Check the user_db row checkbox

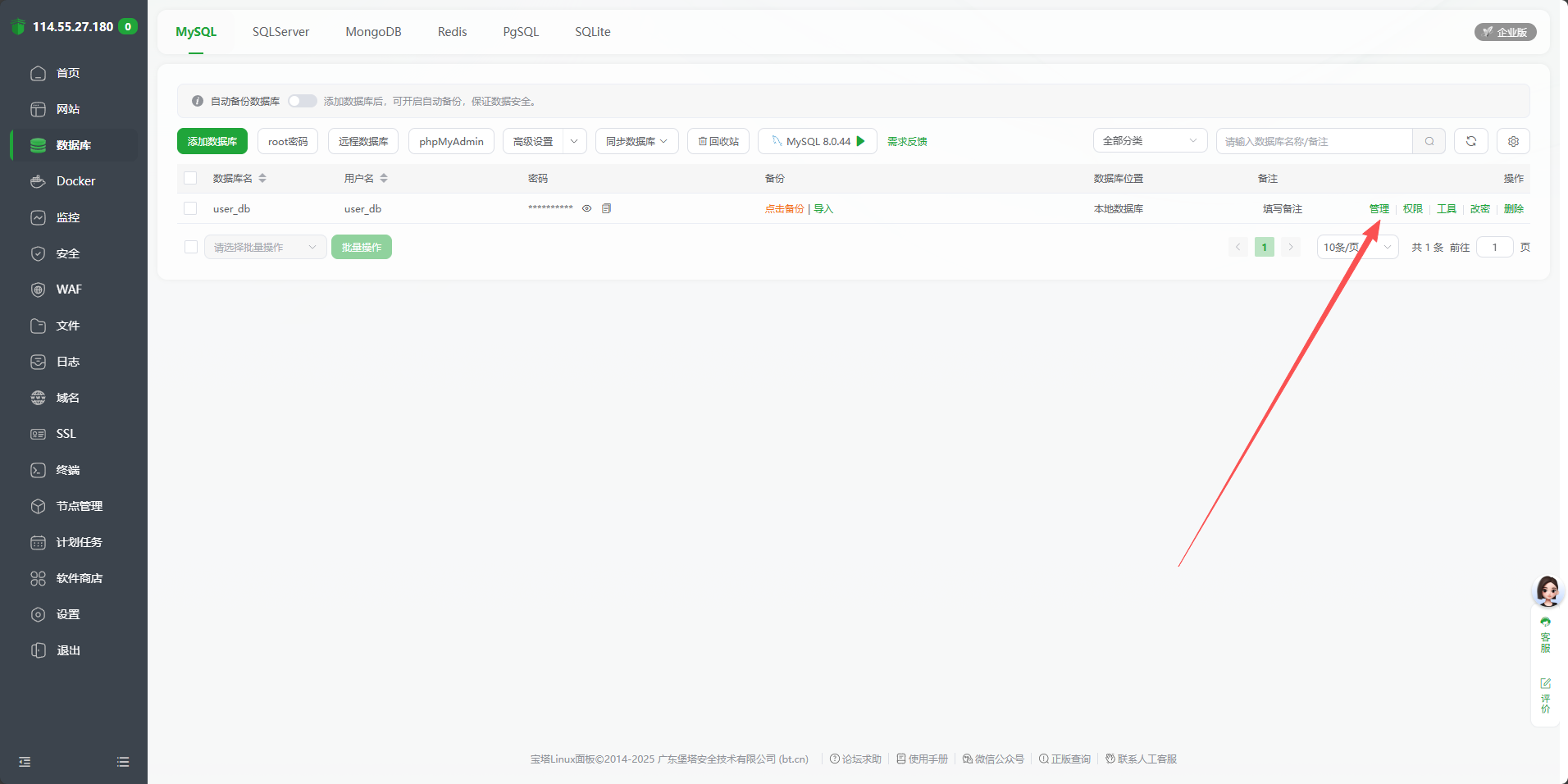(190, 208)
